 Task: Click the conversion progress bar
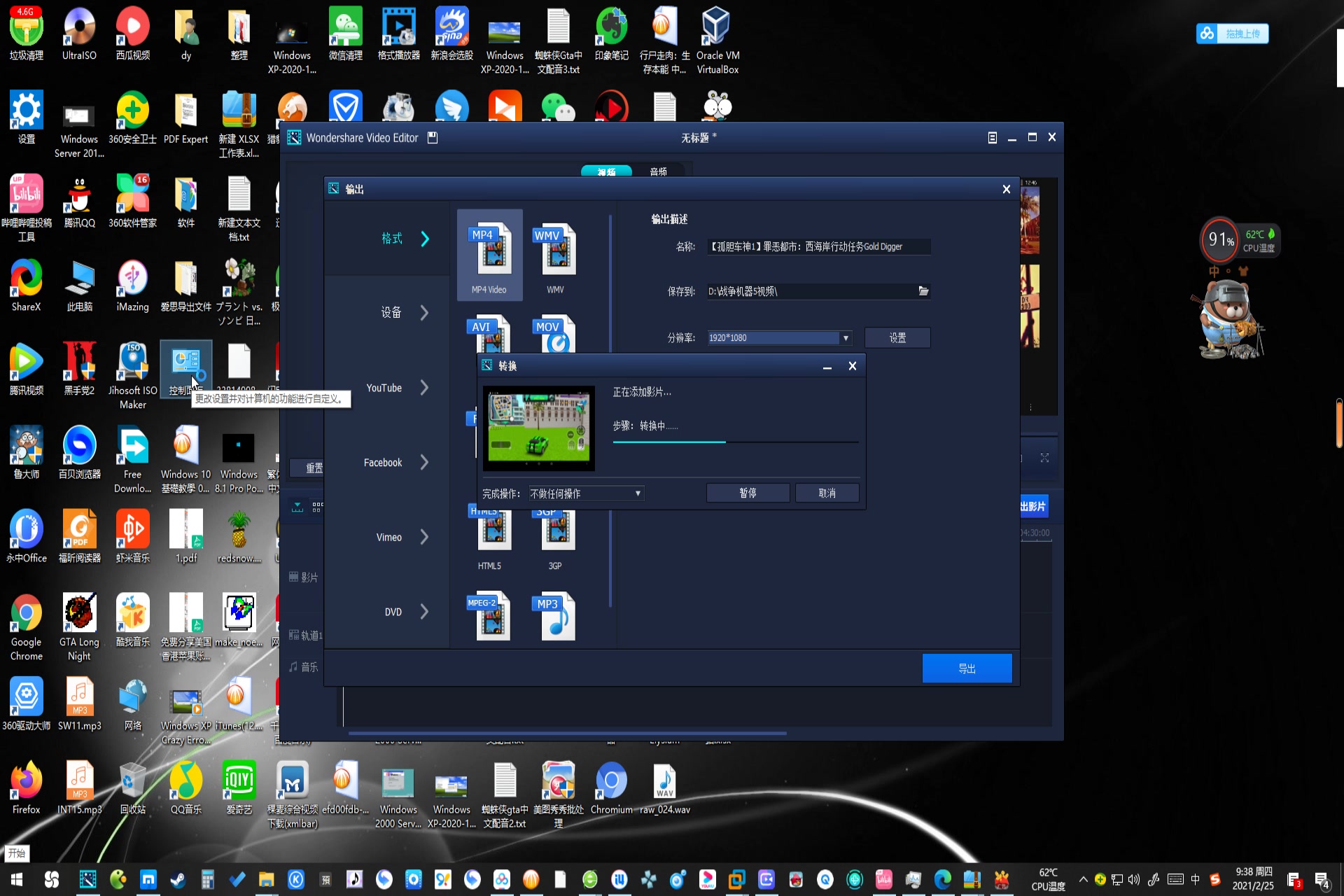coord(735,442)
